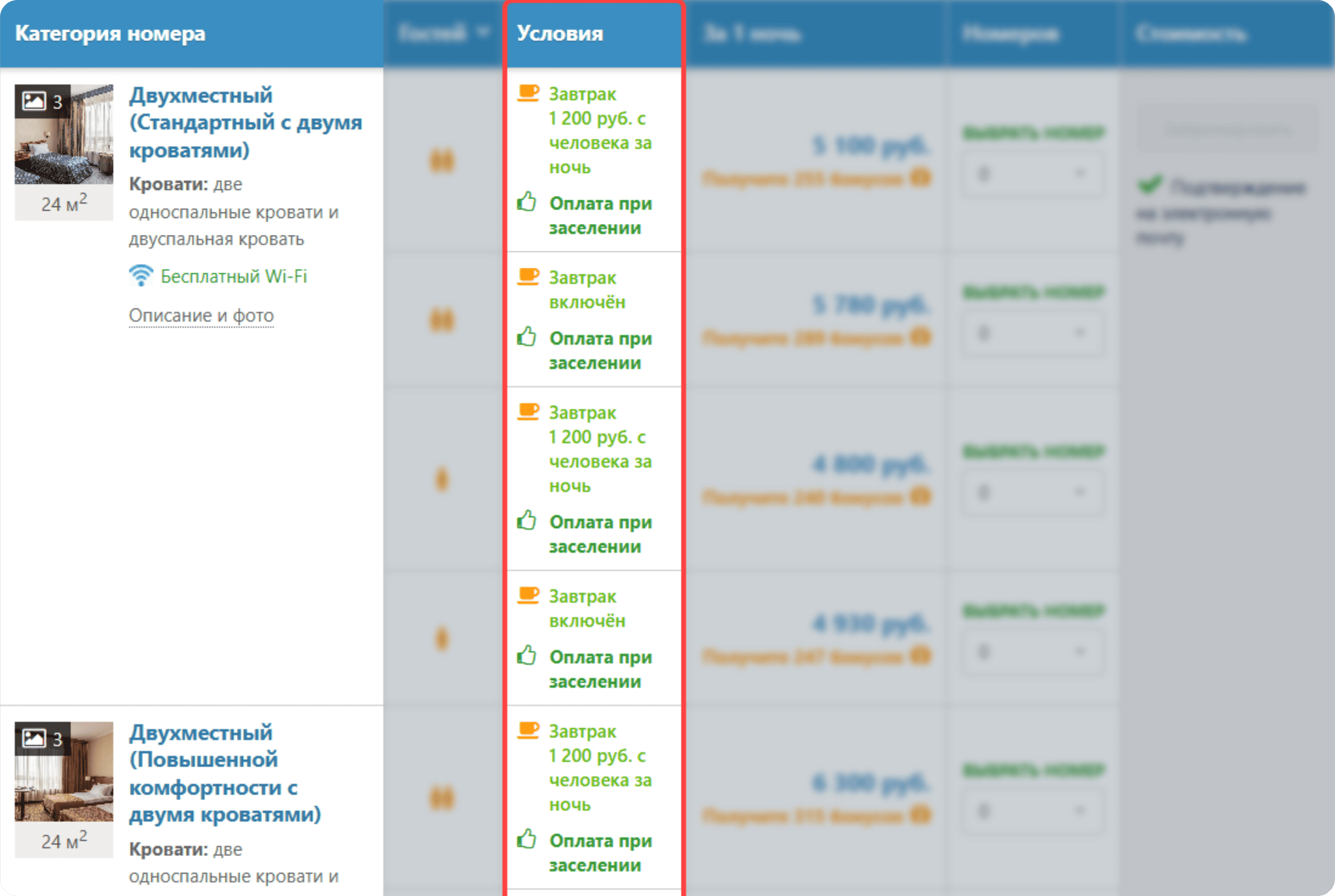The image size is (1335, 896).
Task: Click the thumbs-up icon in the fourth conditions row
Action: click(526, 656)
